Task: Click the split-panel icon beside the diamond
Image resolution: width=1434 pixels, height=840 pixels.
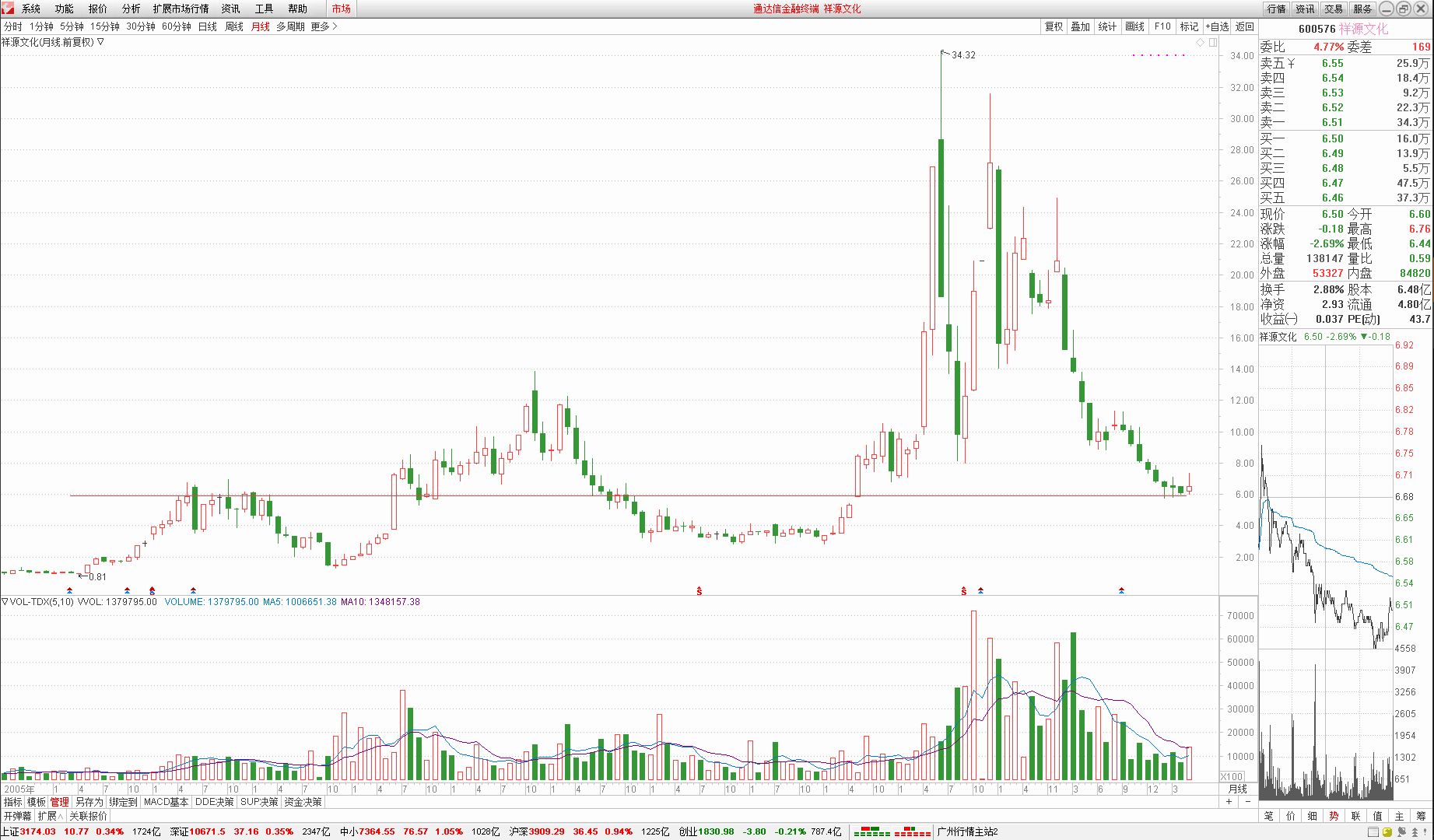Action: (1212, 42)
